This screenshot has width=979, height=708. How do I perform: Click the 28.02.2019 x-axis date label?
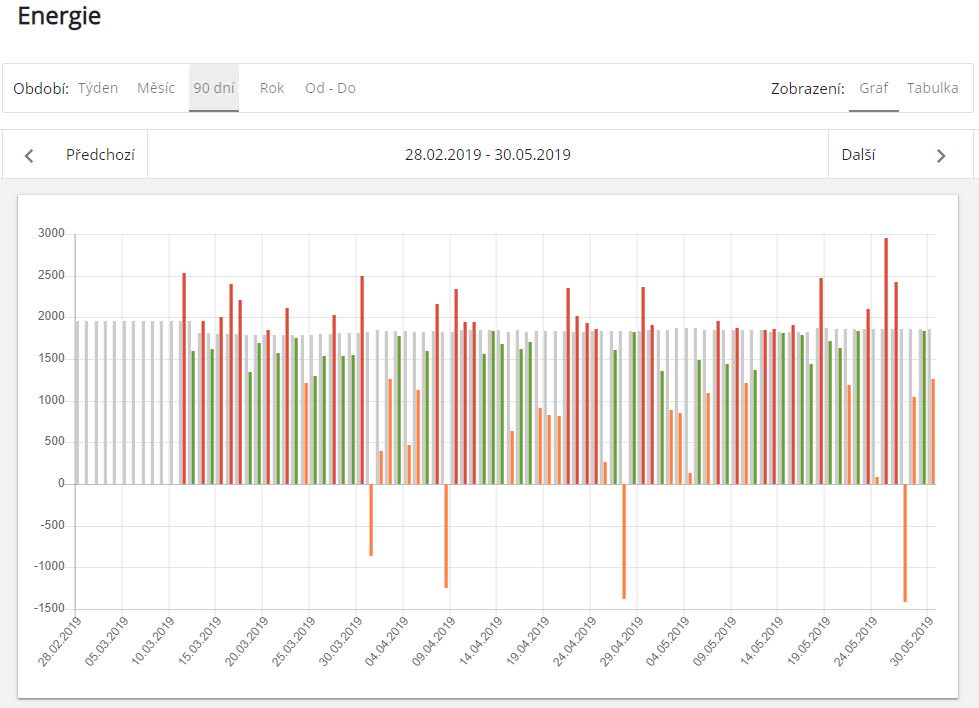(60, 641)
